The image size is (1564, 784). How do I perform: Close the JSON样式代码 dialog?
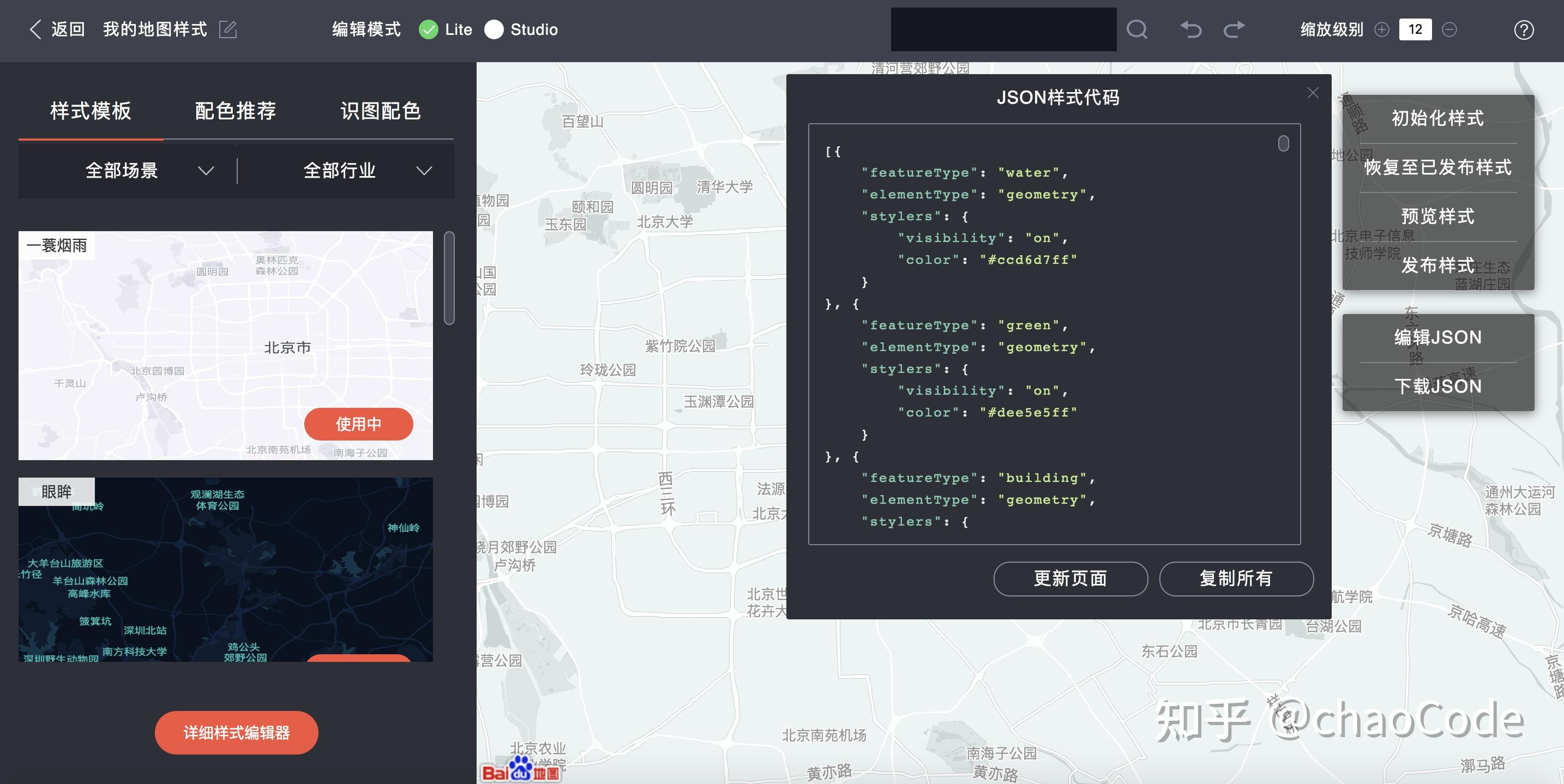pyautogui.click(x=1313, y=92)
